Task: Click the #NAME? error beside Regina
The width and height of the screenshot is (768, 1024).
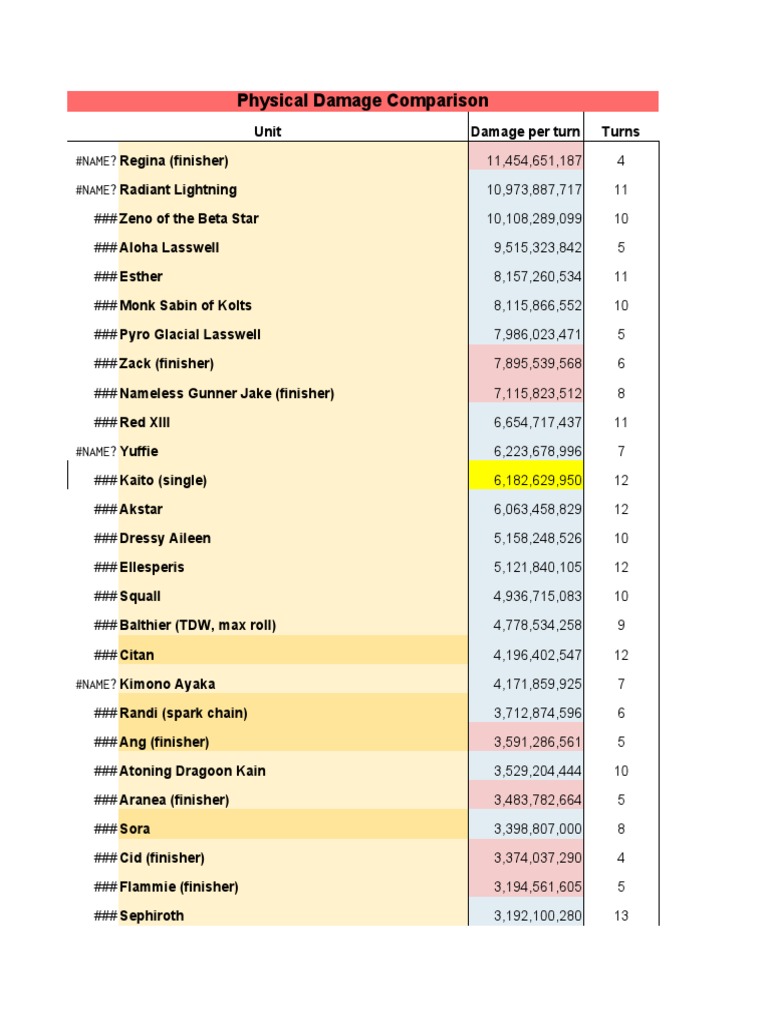Action: pos(96,161)
